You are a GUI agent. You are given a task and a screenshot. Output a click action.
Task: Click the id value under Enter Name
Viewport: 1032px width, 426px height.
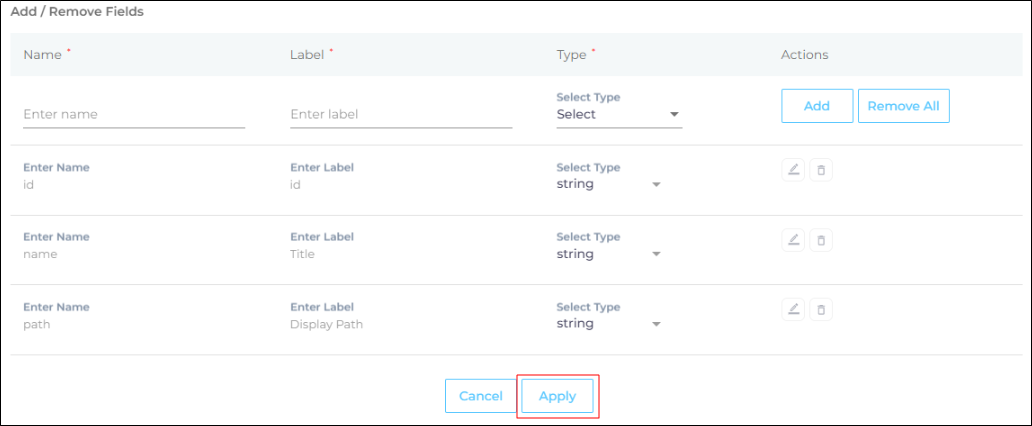coord(29,184)
